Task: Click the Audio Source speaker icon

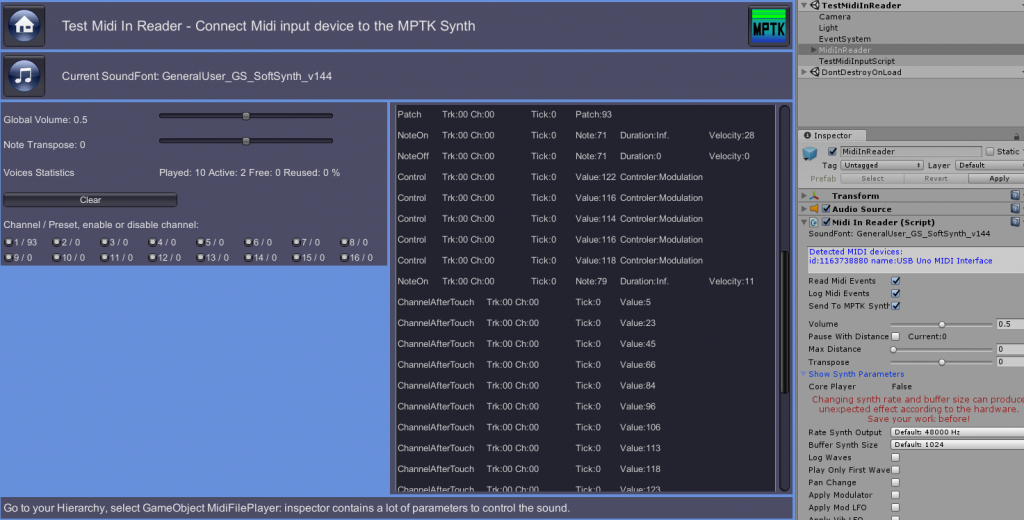Action: pos(814,209)
